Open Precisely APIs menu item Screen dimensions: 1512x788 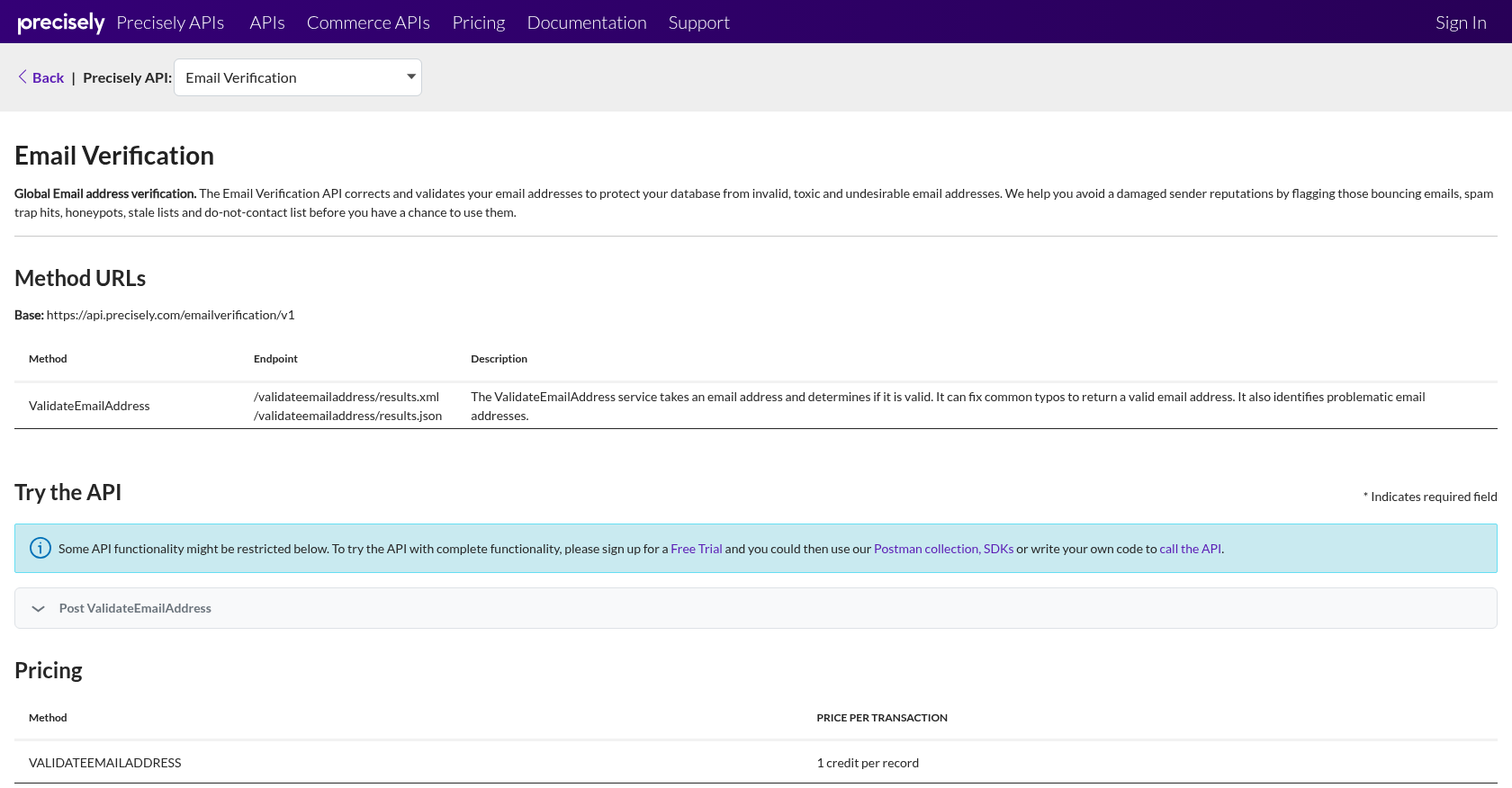click(x=170, y=22)
